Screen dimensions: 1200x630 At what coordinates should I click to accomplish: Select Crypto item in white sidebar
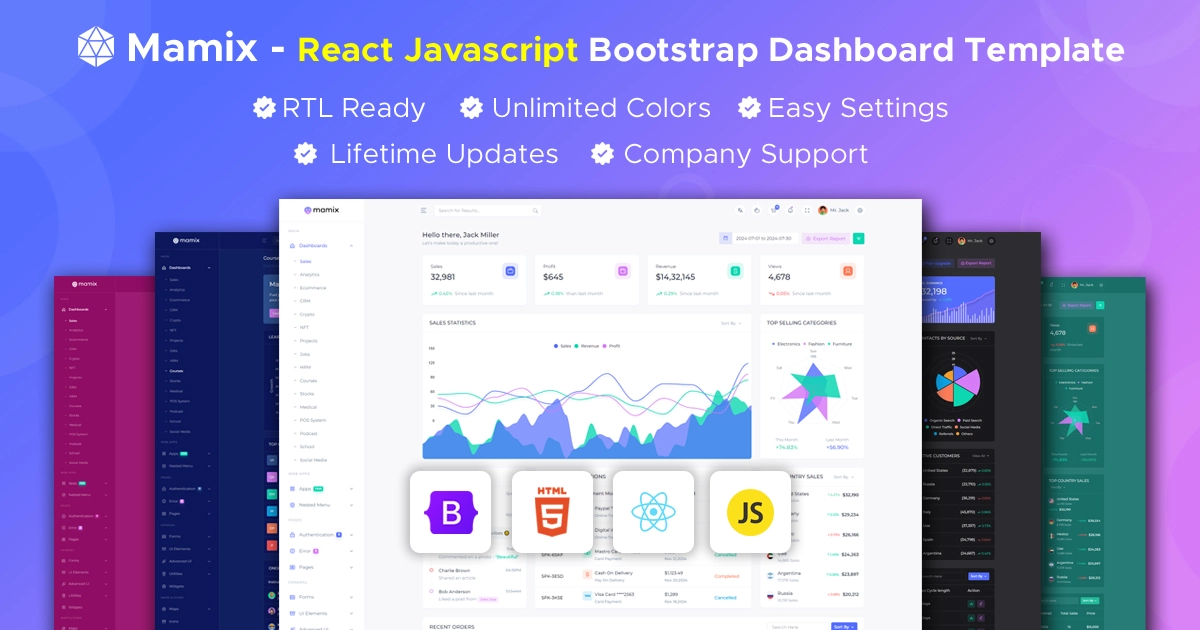point(306,314)
